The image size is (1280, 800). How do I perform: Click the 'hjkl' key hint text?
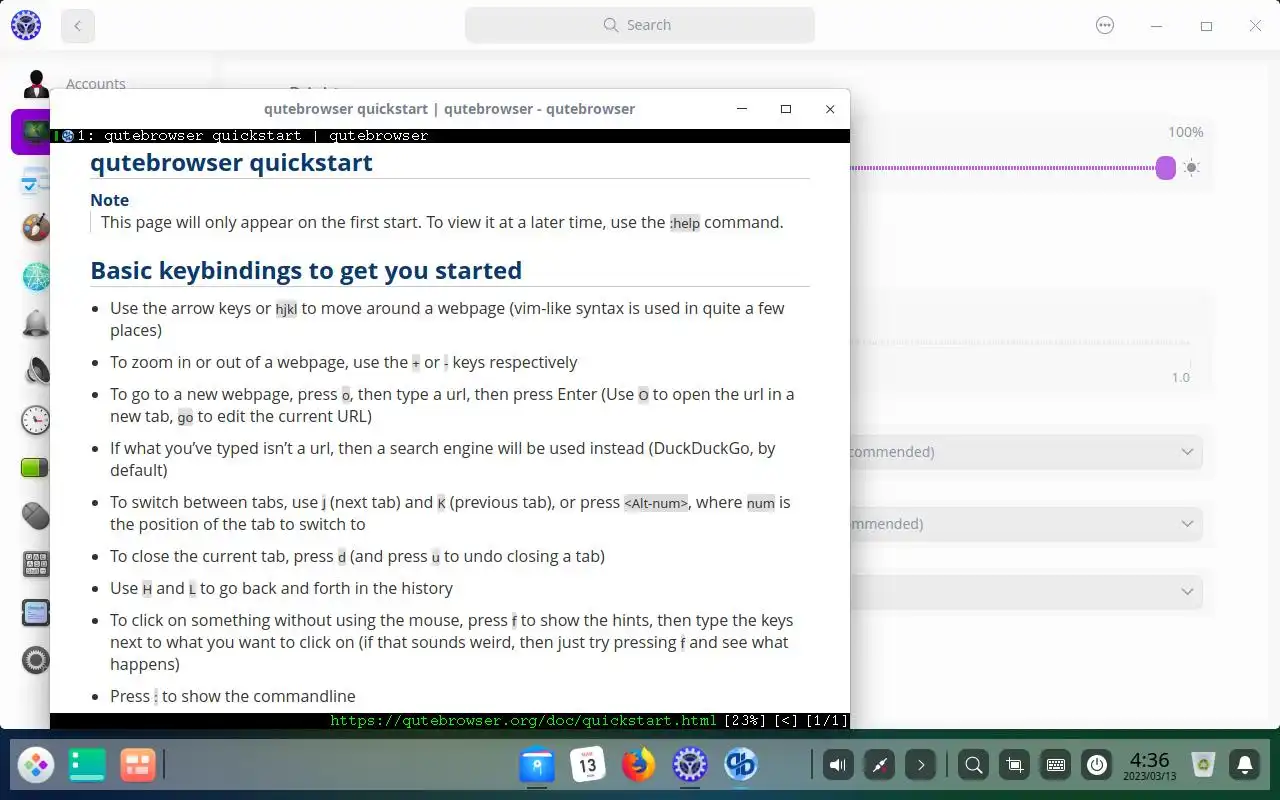click(x=286, y=309)
